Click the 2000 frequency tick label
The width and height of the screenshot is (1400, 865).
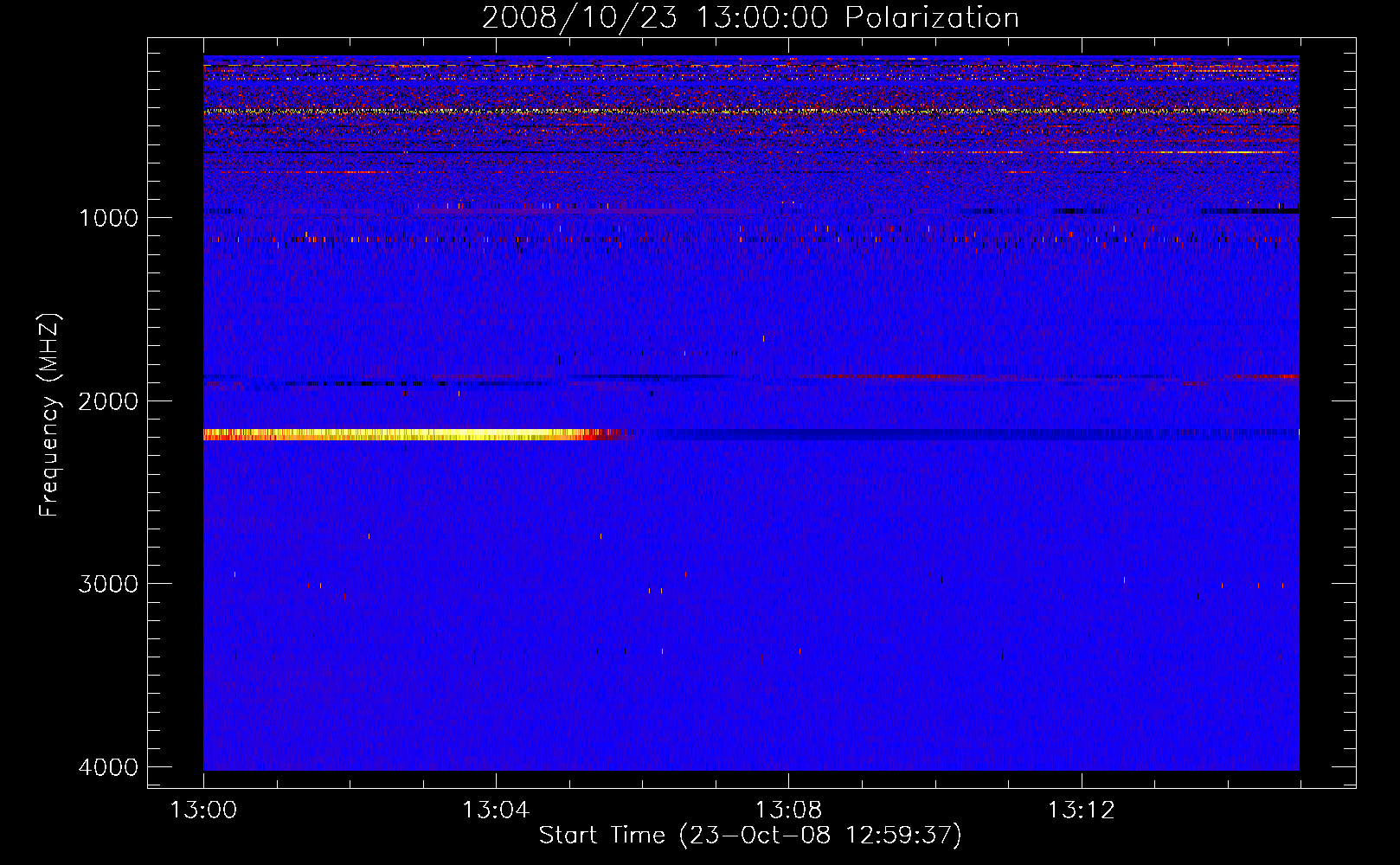click(x=108, y=400)
